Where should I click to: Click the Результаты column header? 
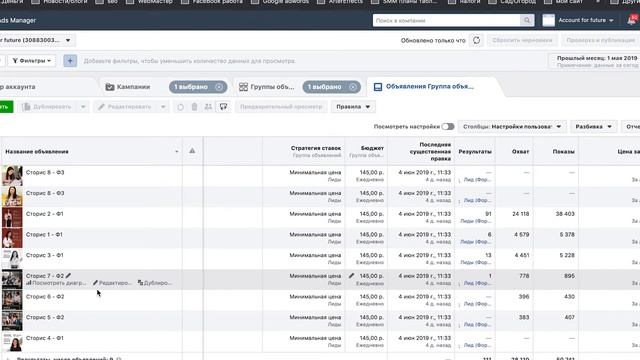pyautogui.click(x=475, y=151)
